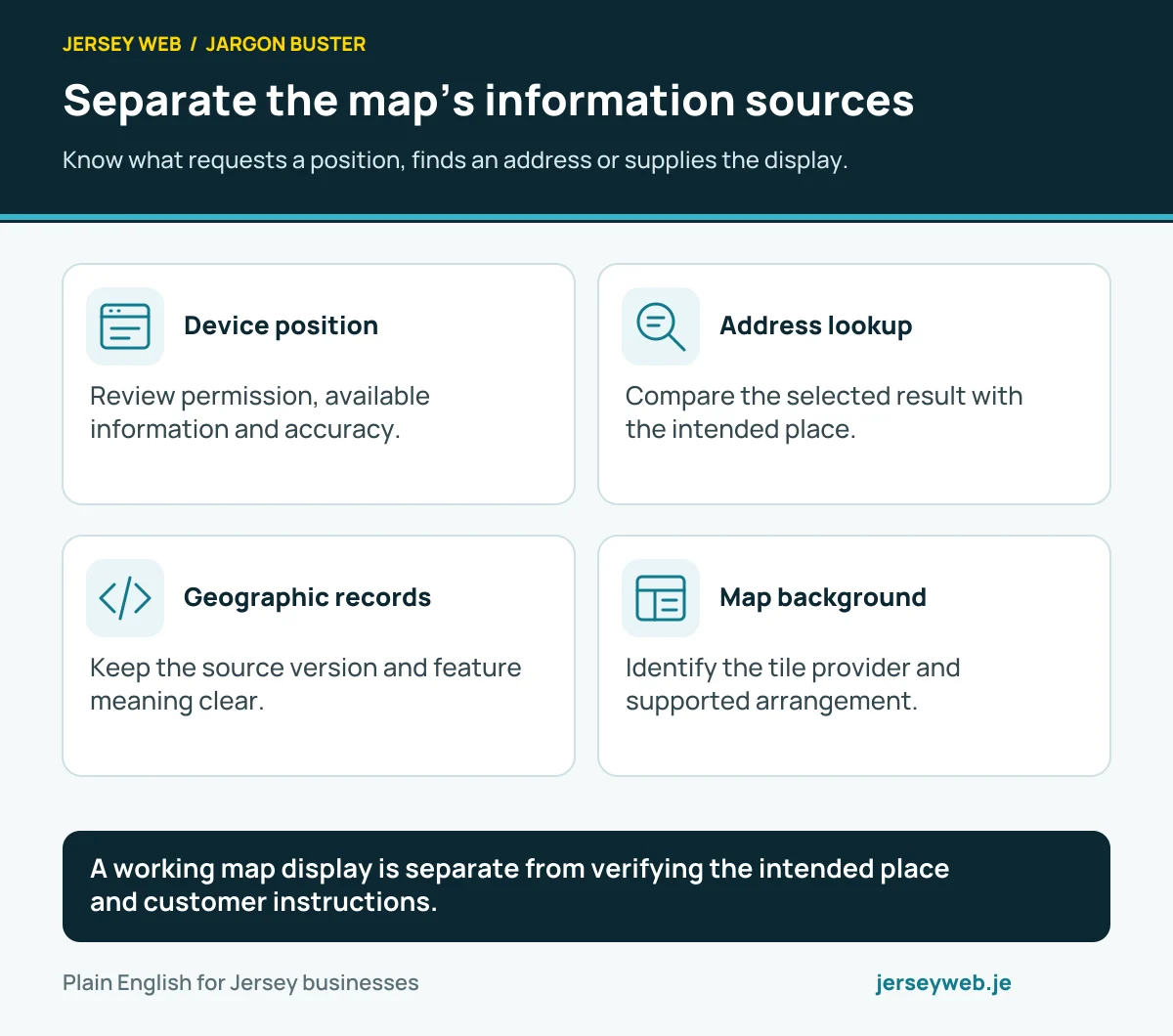Select the 'Address lookup' heading
The image size is (1173, 1036).
(815, 325)
